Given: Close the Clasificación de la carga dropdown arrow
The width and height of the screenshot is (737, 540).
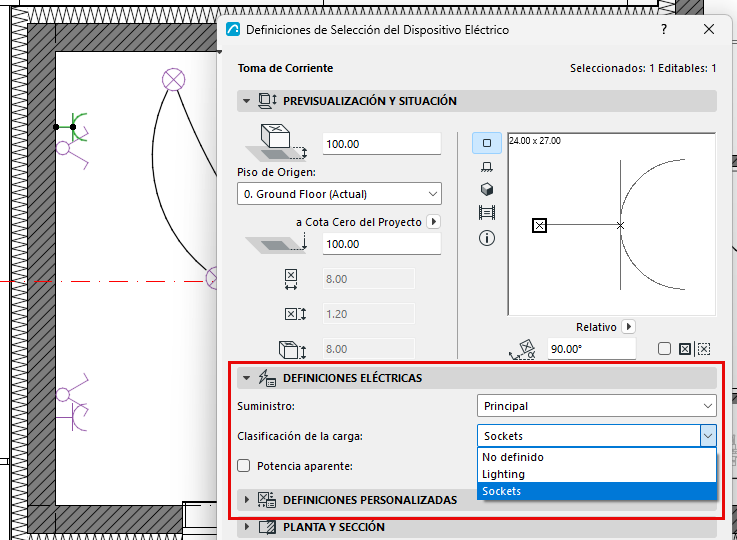Looking at the screenshot, I should point(708,436).
